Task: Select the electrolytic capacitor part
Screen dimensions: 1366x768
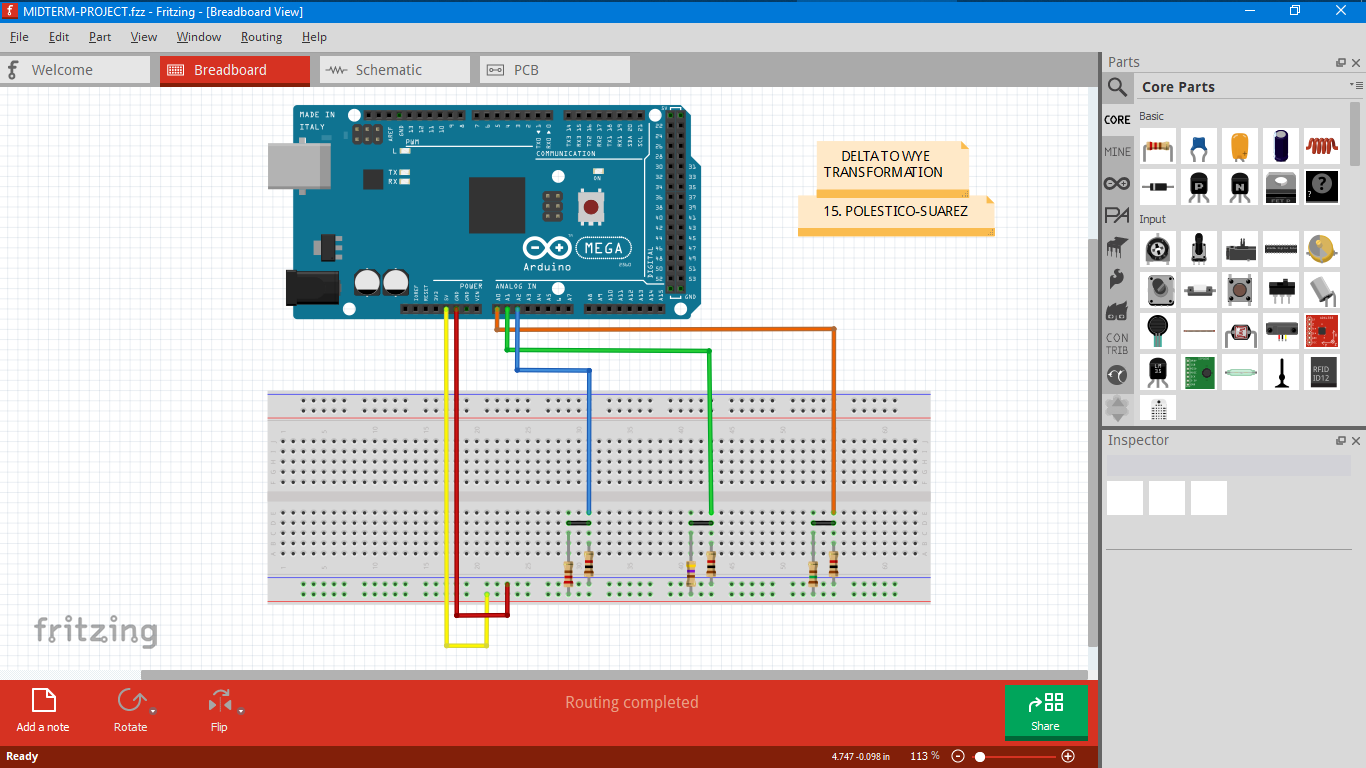Action: pos(1281,147)
